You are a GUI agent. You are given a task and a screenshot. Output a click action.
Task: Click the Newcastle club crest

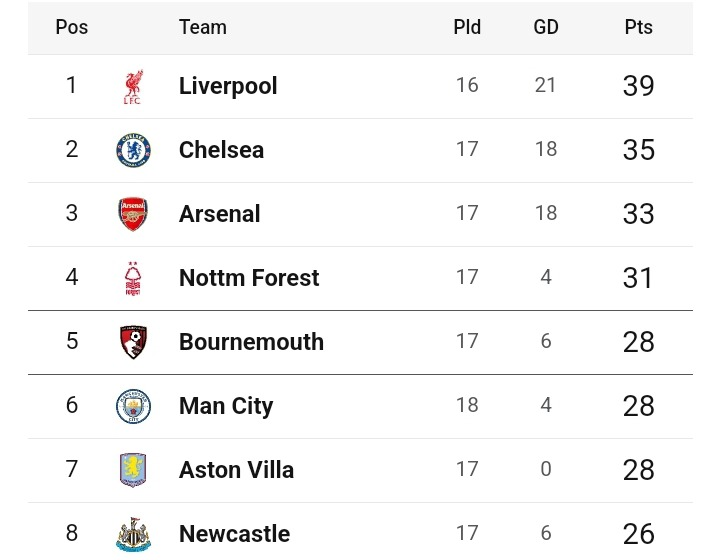click(133, 534)
